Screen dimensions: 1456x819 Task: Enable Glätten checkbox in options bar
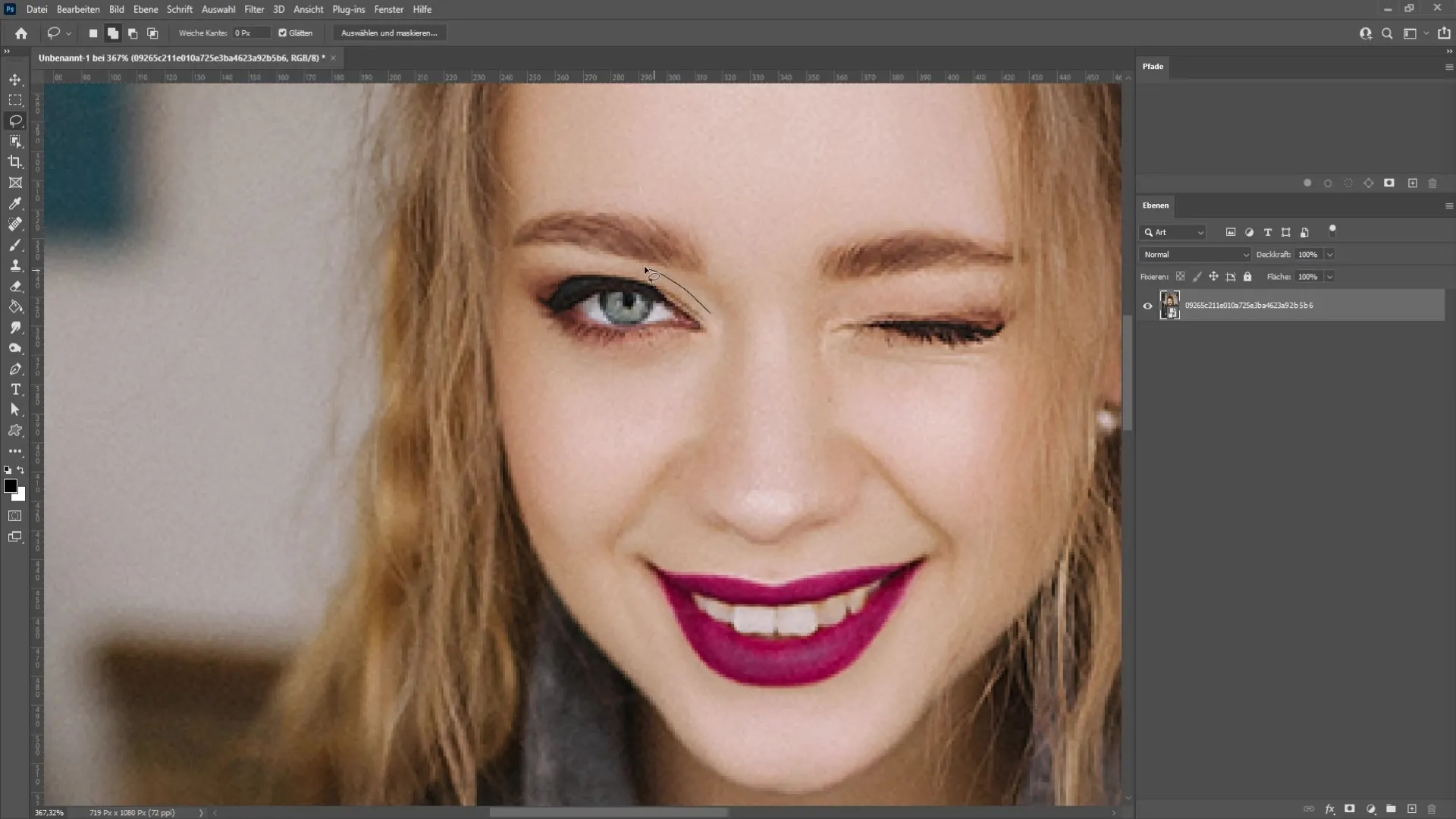pyautogui.click(x=282, y=33)
